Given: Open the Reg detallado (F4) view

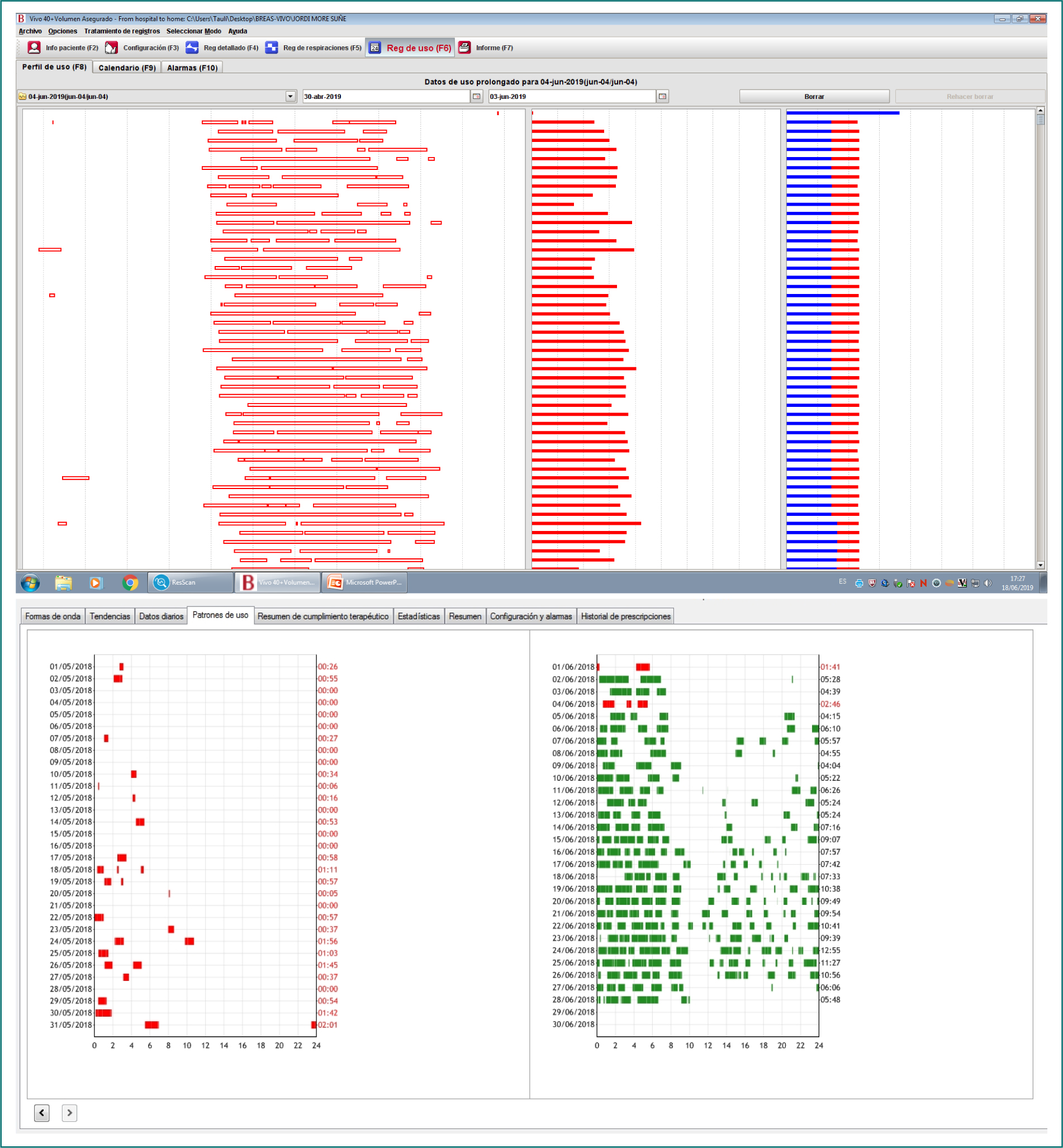Looking at the screenshot, I should (x=222, y=48).
